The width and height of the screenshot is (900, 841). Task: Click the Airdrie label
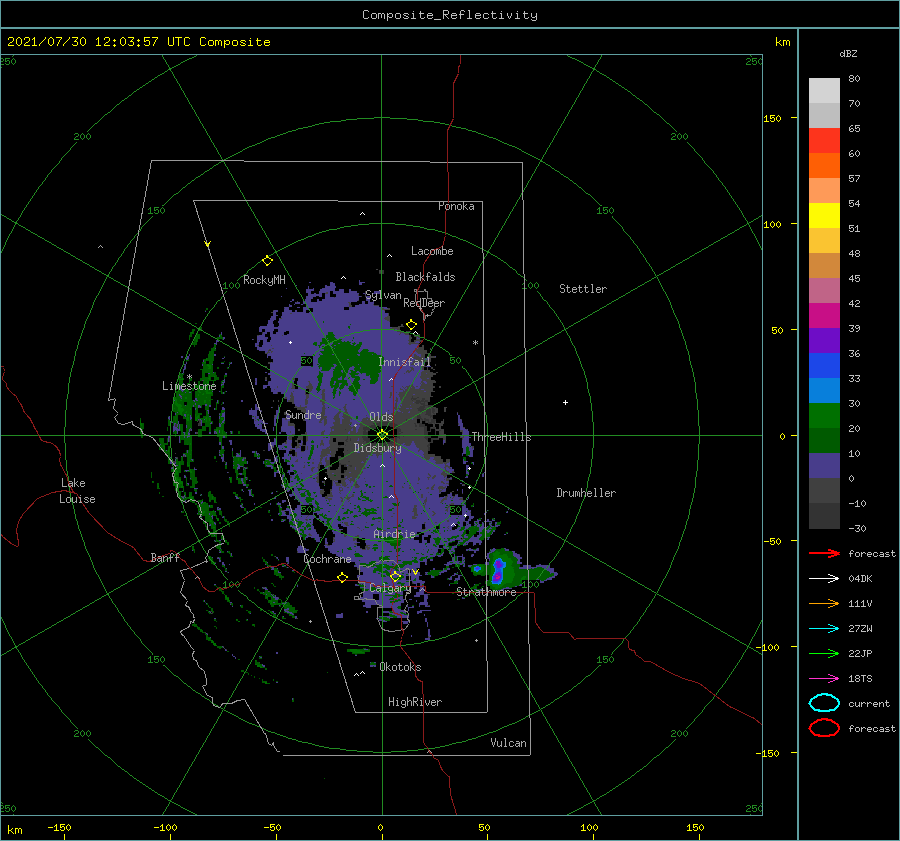pyautogui.click(x=394, y=534)
